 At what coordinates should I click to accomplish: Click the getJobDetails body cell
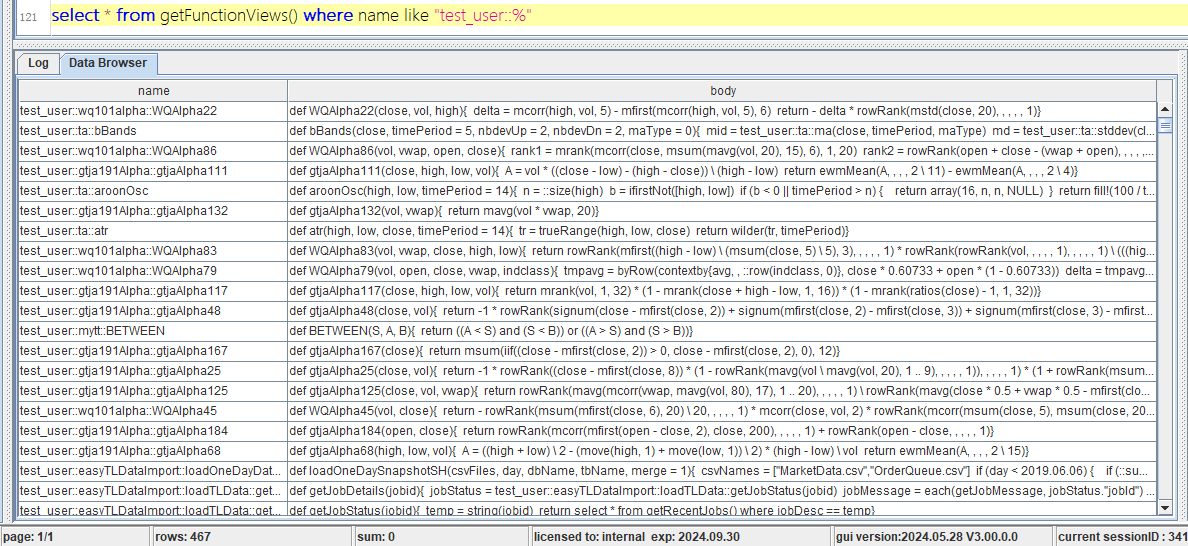click(x=722, y=491)
